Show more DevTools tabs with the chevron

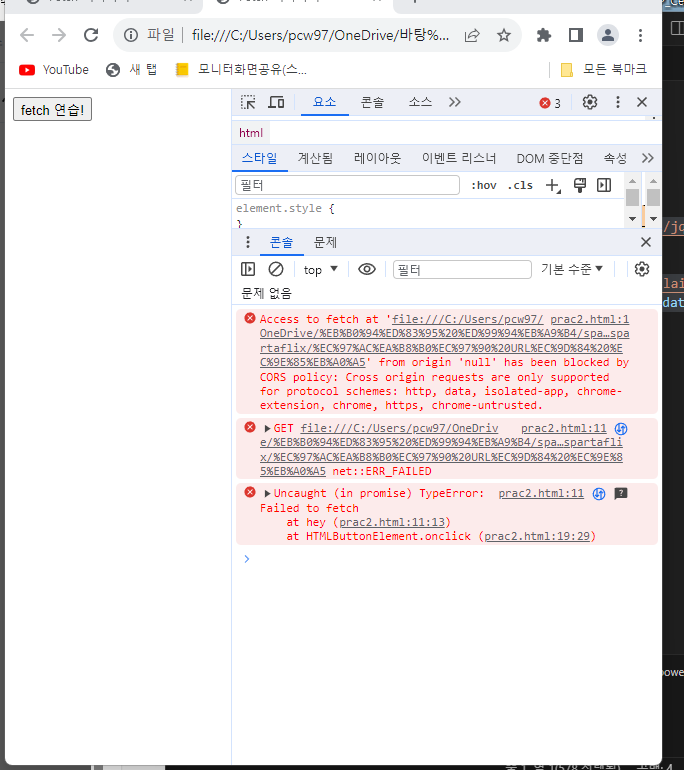(x=455, y=102)
